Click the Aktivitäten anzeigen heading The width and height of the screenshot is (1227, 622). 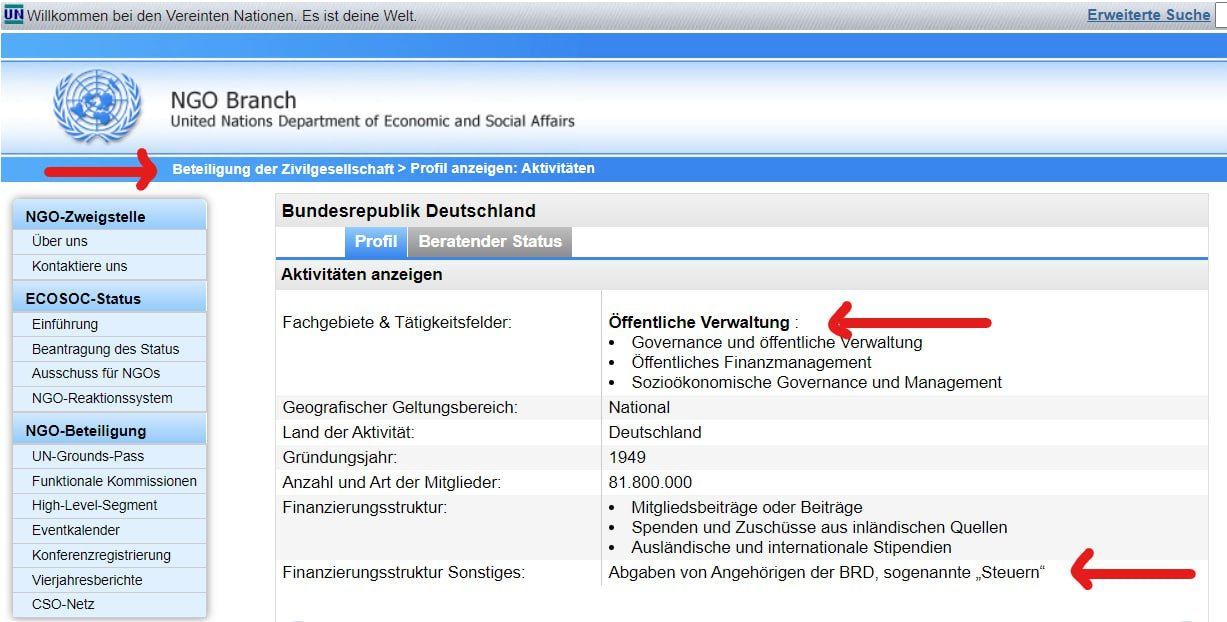362,274
